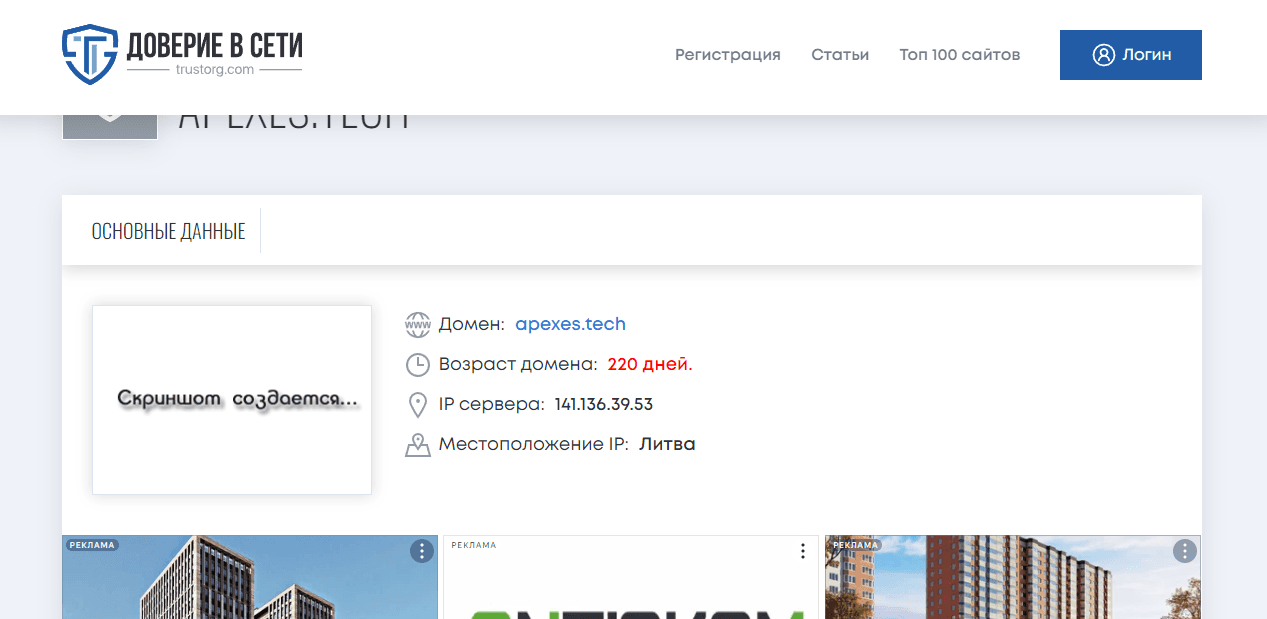Click the "Скриншот создается..." placeholder image

click(x=231, y=399)
